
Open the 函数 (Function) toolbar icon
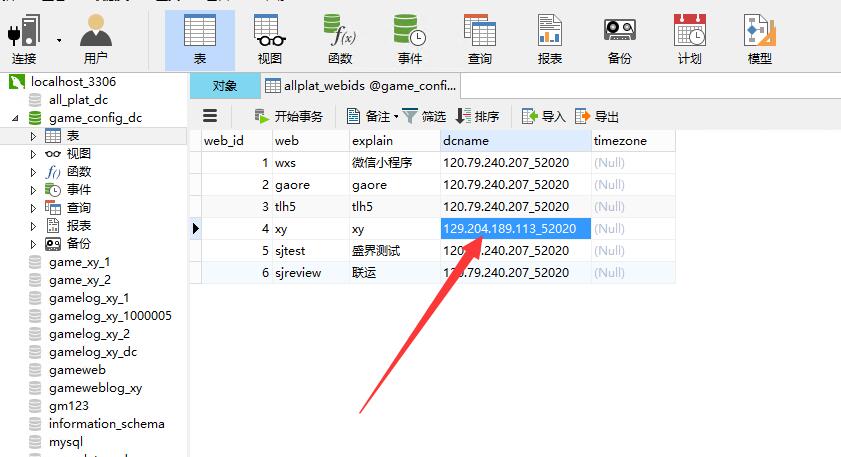[339, 38]
